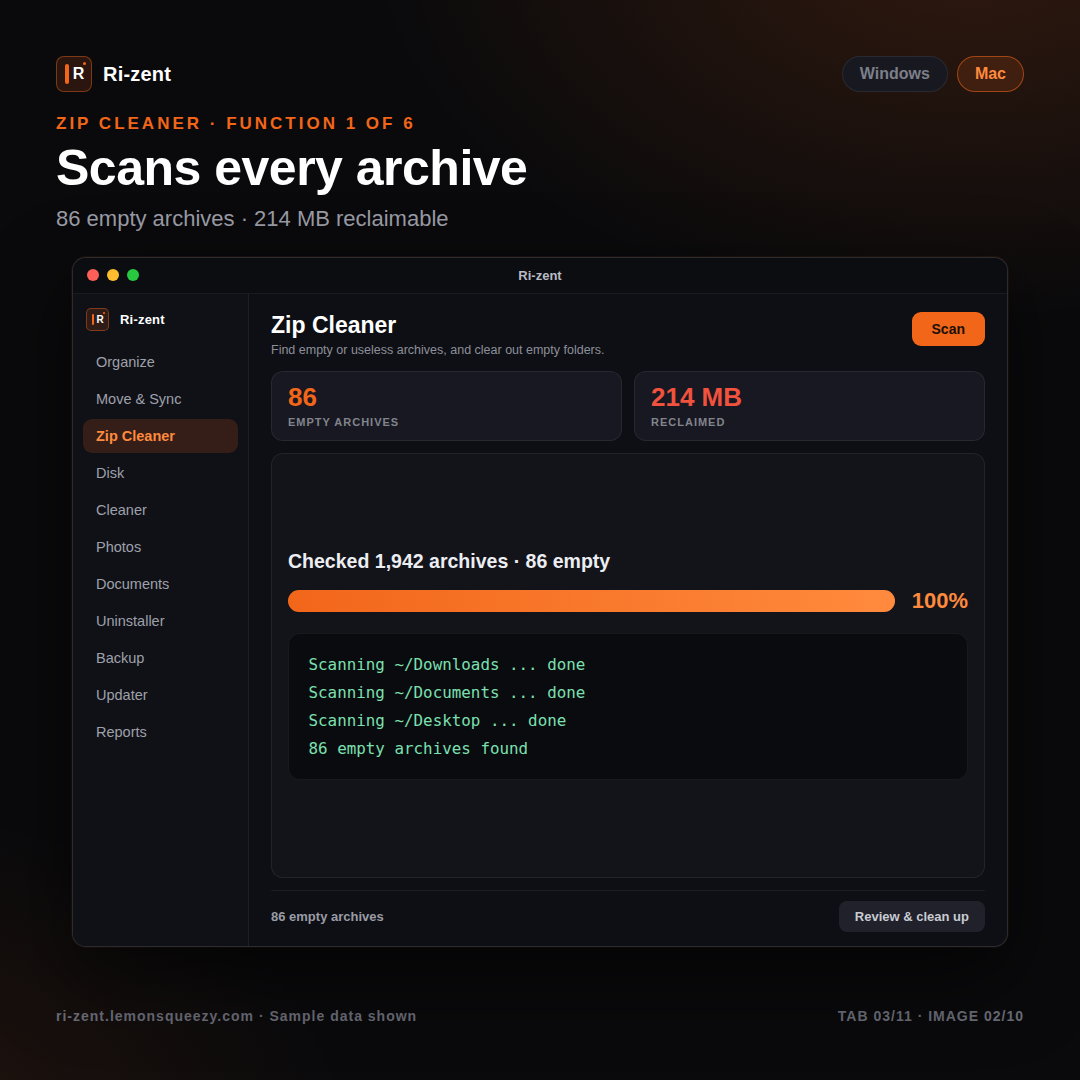Click log line 'Scanning ~/Documents ... done'
1080x1080 pixels.
click(x=446, y=693)
